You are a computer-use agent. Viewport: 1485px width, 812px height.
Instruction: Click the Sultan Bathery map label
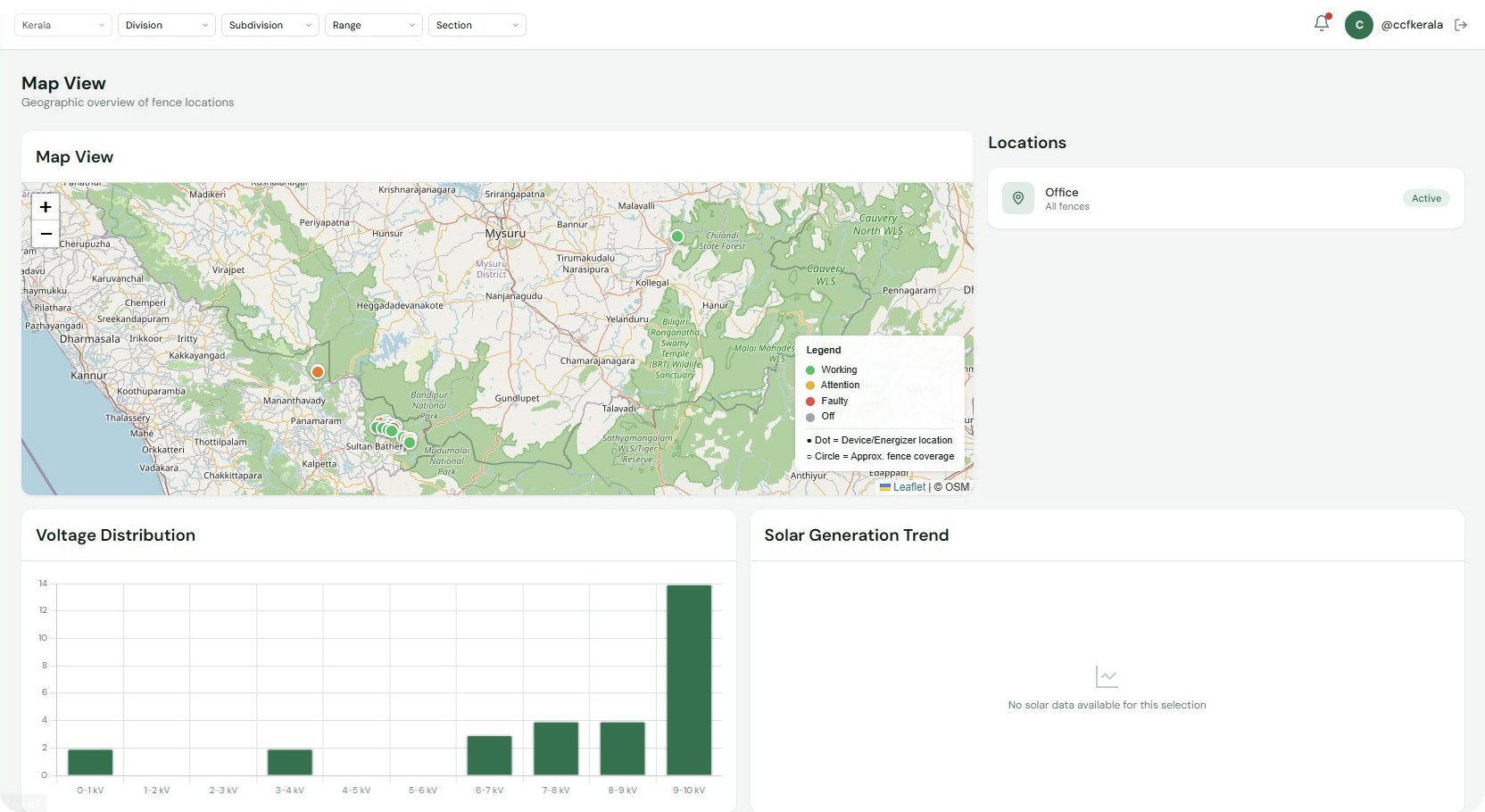[x=375, y=446]
